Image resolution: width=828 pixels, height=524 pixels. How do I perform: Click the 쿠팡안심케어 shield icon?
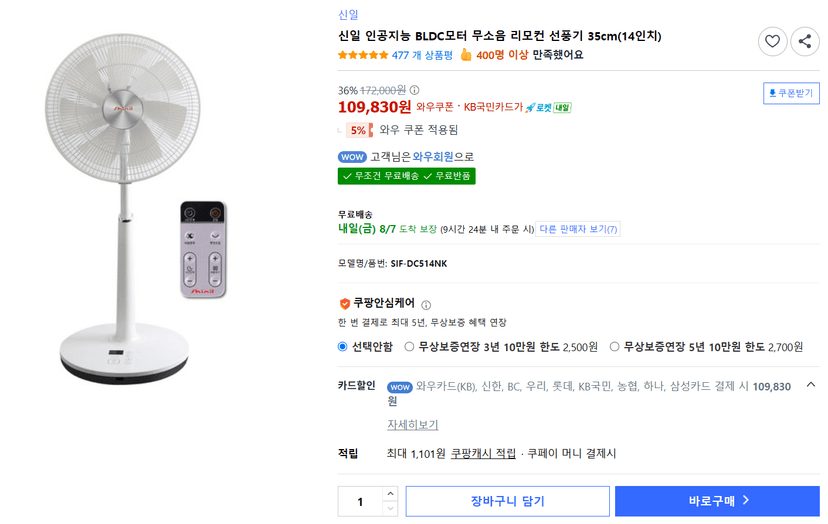click(x=344, y=304)
